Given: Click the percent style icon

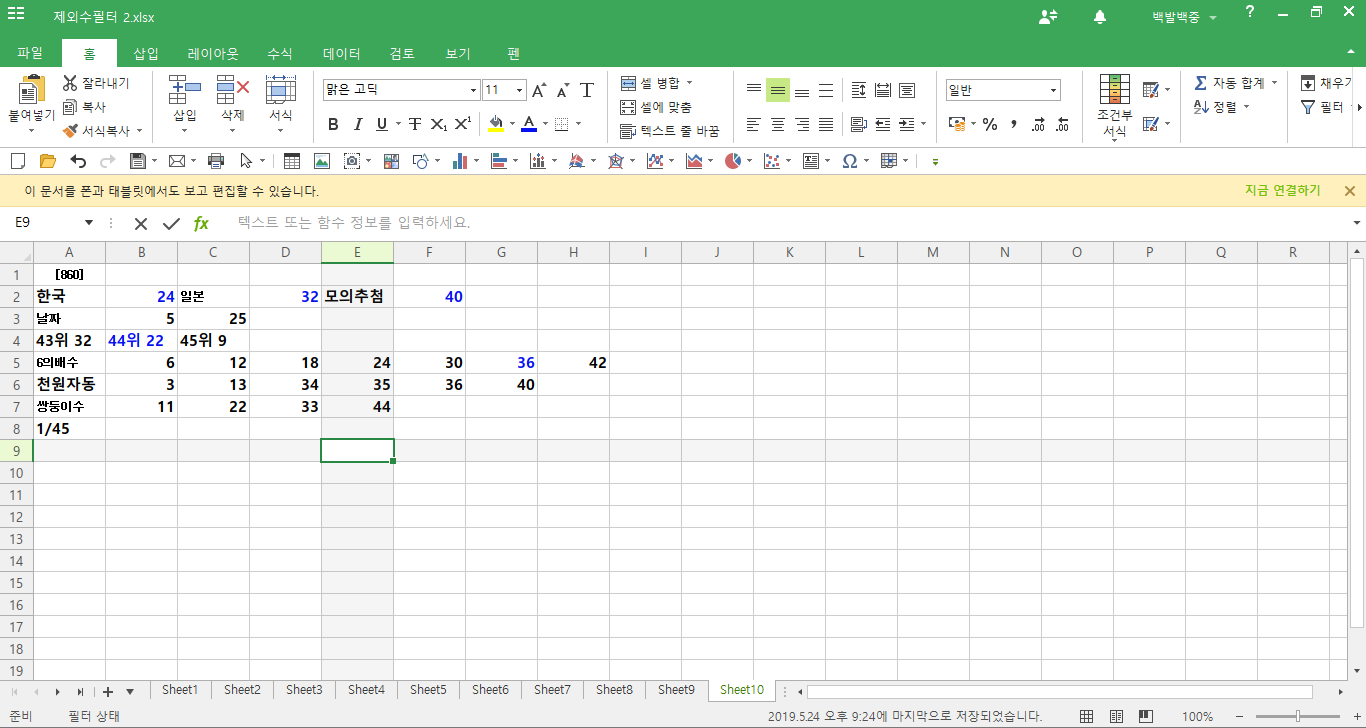Looking at the screenshot, I should (990, 124).
